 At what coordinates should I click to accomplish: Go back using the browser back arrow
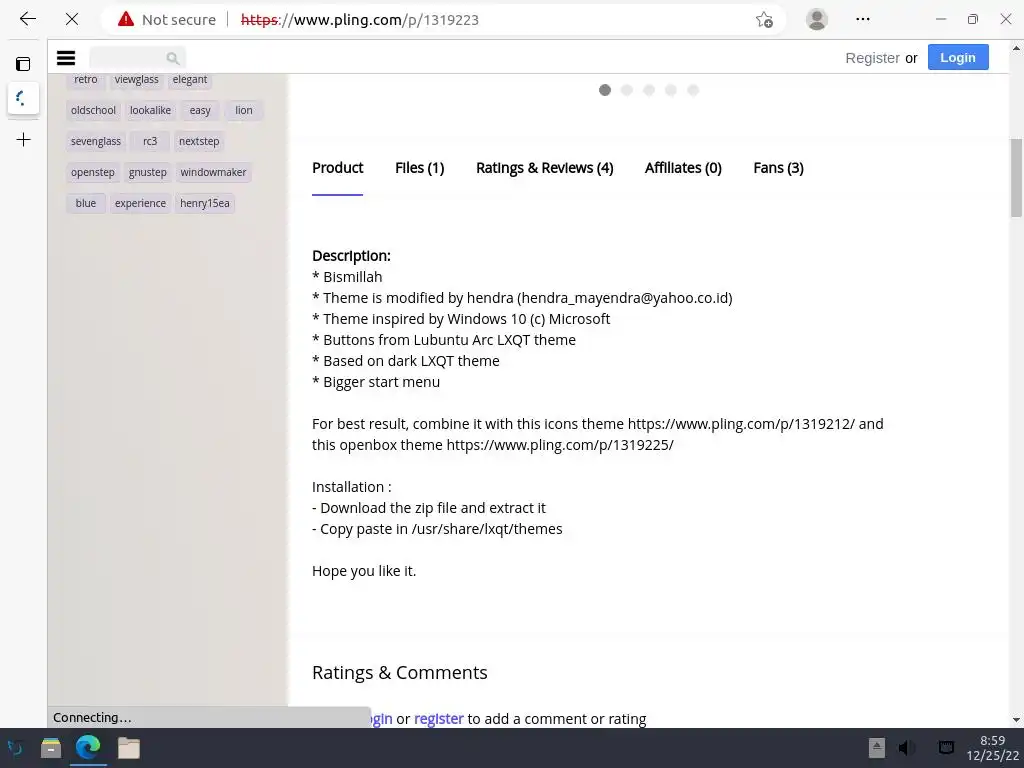[27, 19]
